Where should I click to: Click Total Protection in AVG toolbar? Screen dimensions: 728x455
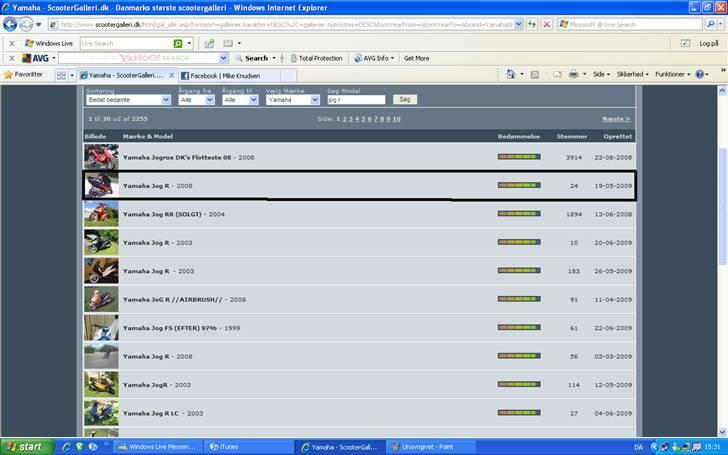[x=317, y=58]
